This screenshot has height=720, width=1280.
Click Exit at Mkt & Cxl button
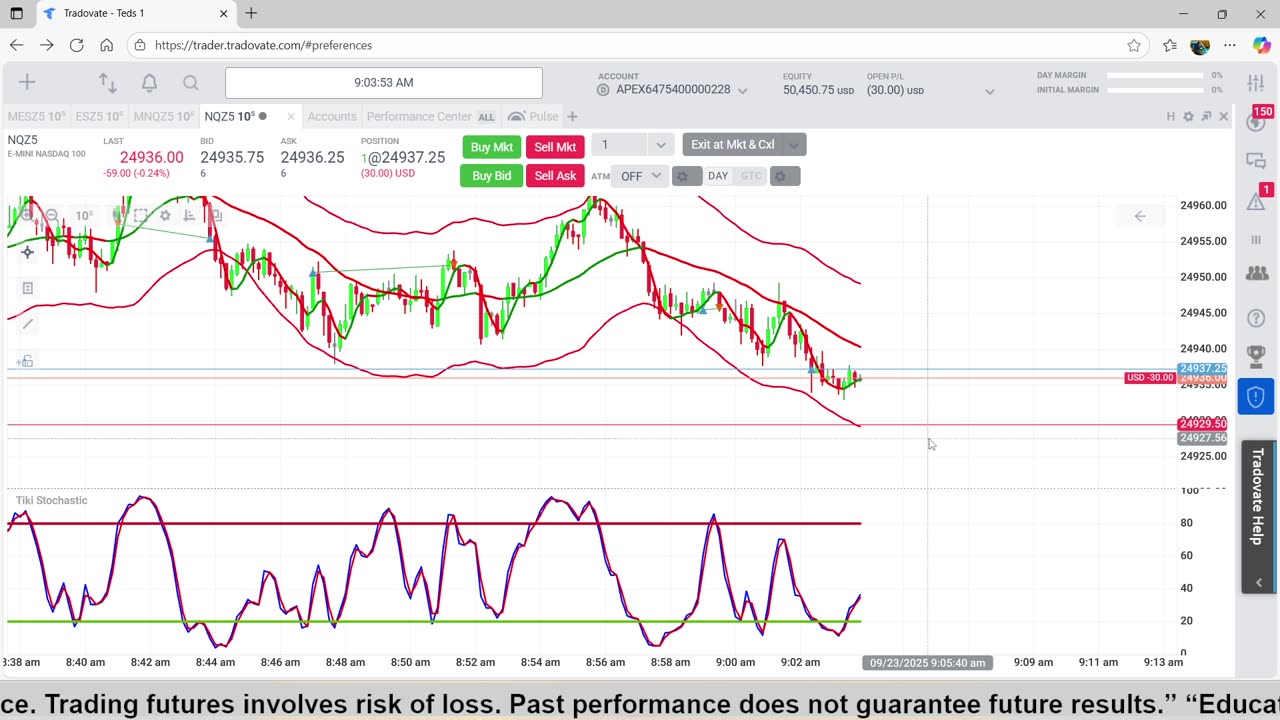tap(733, 145)
